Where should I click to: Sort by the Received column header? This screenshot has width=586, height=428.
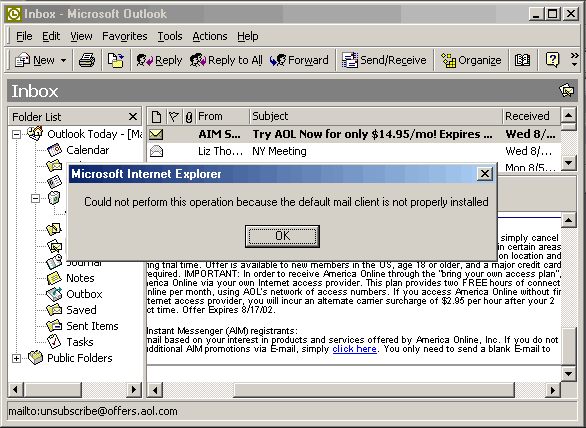(531, 116)
